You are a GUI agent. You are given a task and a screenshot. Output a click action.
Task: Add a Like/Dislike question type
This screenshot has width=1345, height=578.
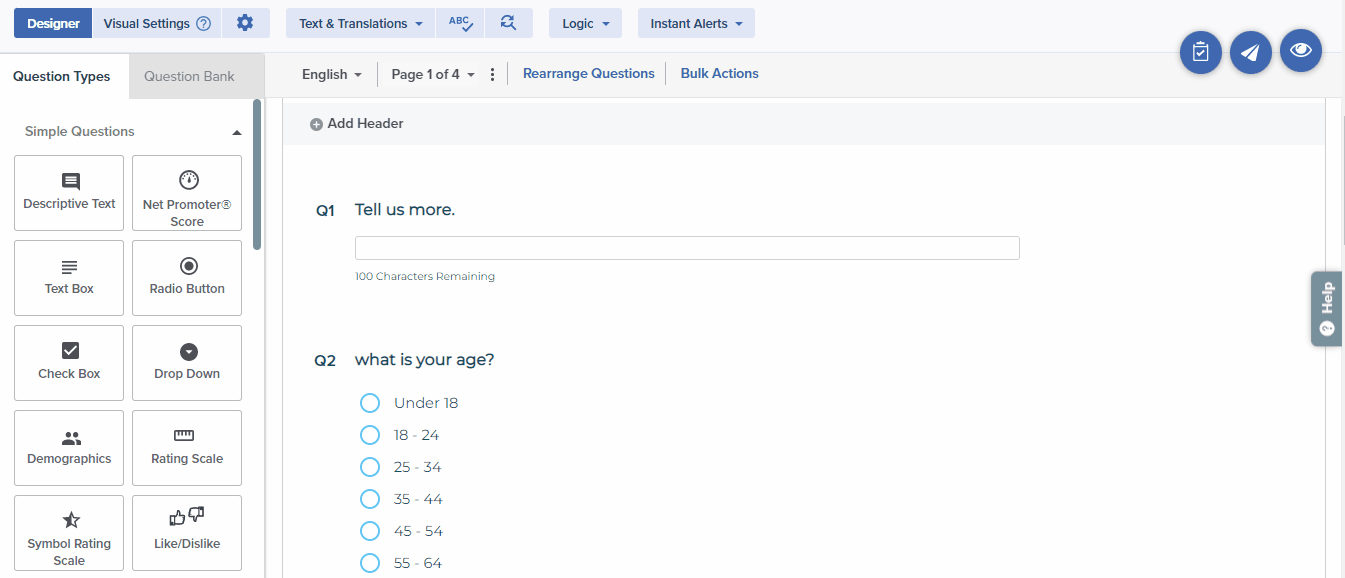click(x=187, y=533)
